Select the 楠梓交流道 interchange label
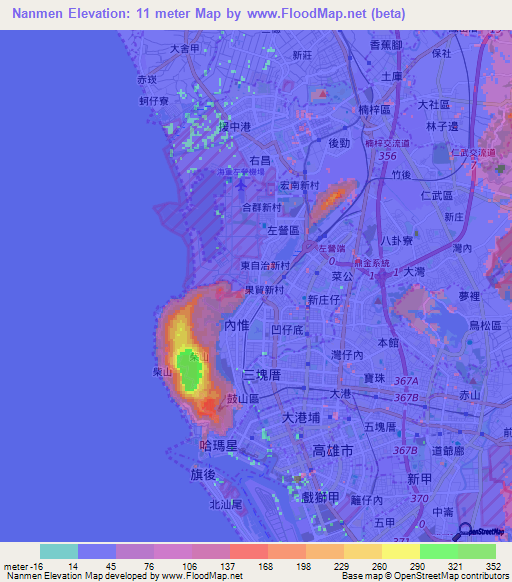 click(x=387, y=143)
